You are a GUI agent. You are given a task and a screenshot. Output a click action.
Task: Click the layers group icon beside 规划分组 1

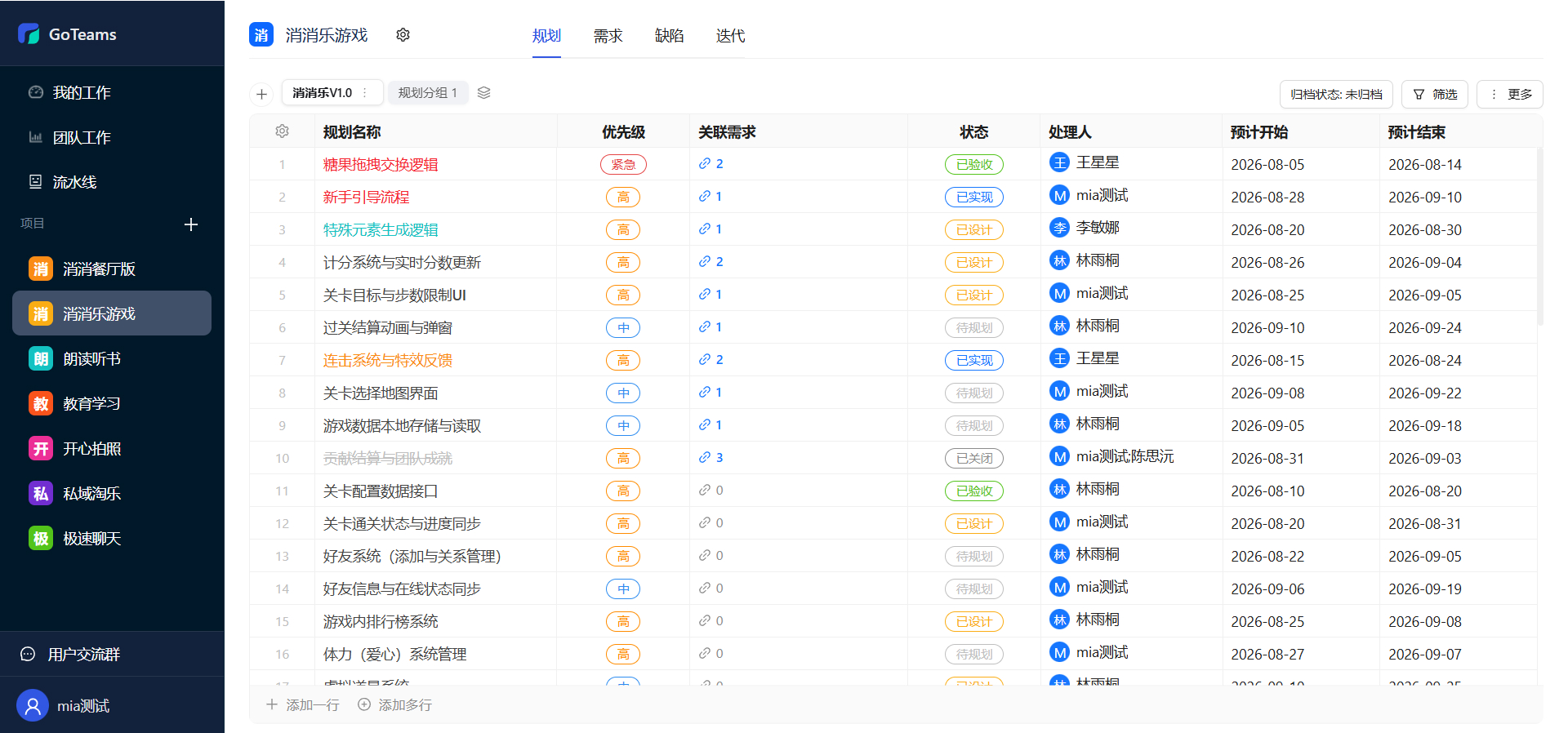(484, 93)
